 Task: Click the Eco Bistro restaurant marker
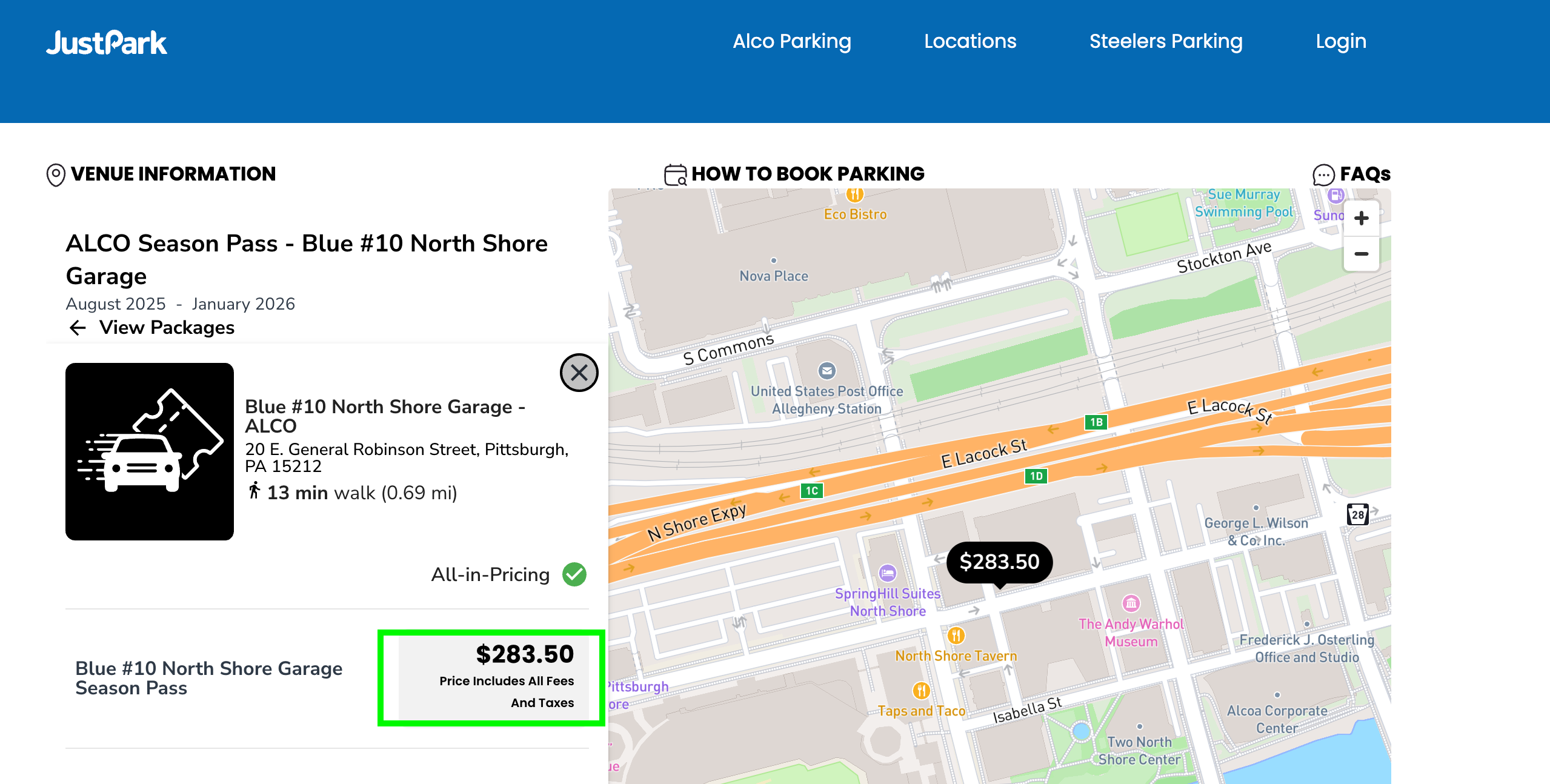pos(854,194)
